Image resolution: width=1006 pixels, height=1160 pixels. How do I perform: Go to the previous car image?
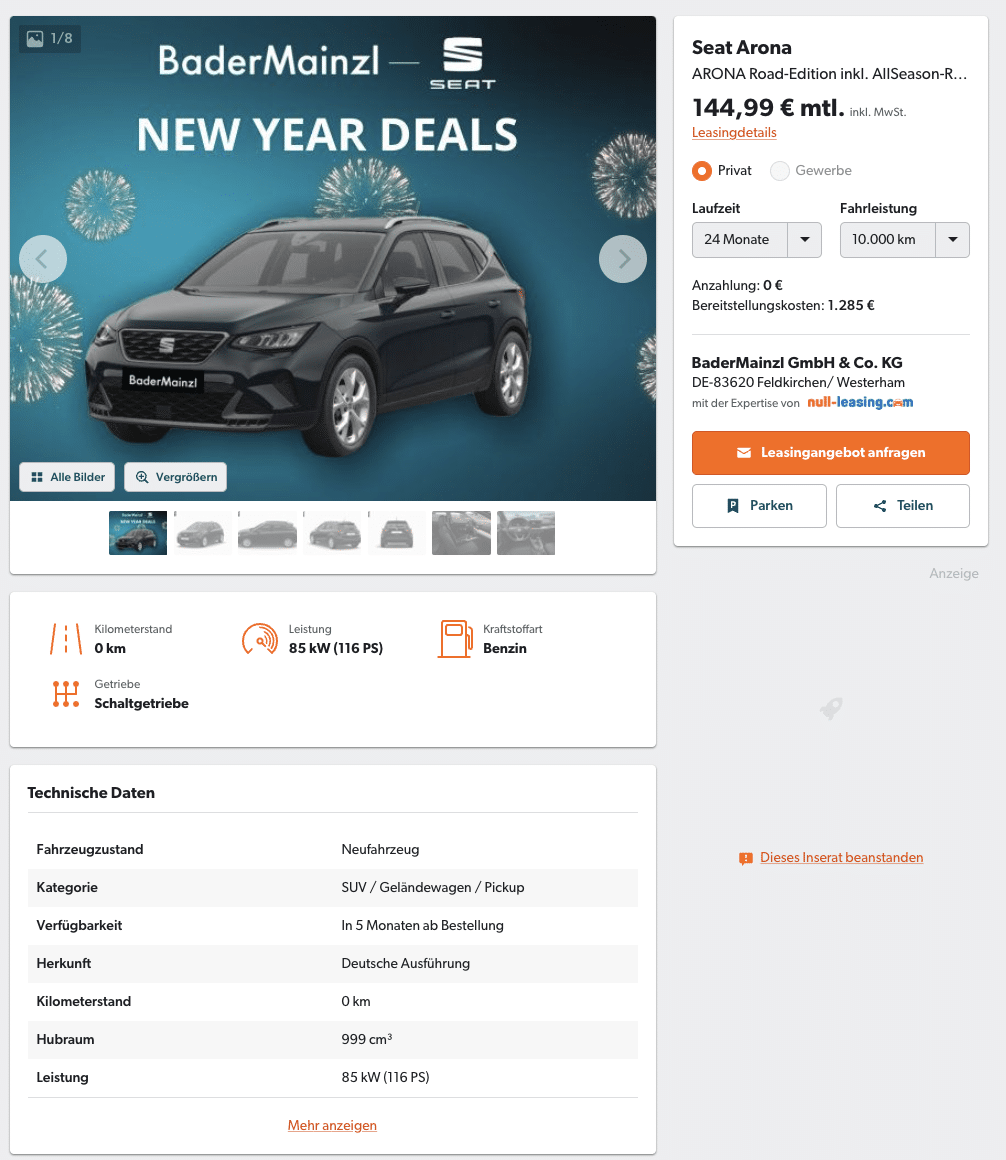[x=43, y=259]
